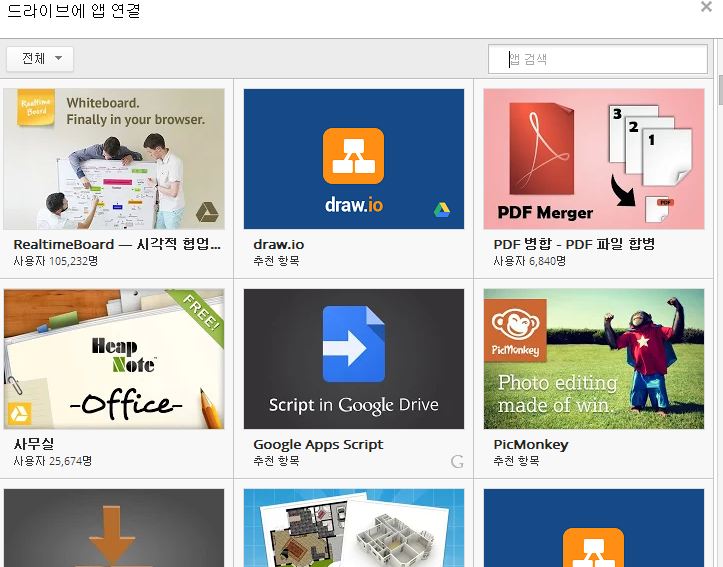Click the PicMonkey app title
This screenshot has height=567, width=723.
tap(531, 444)
